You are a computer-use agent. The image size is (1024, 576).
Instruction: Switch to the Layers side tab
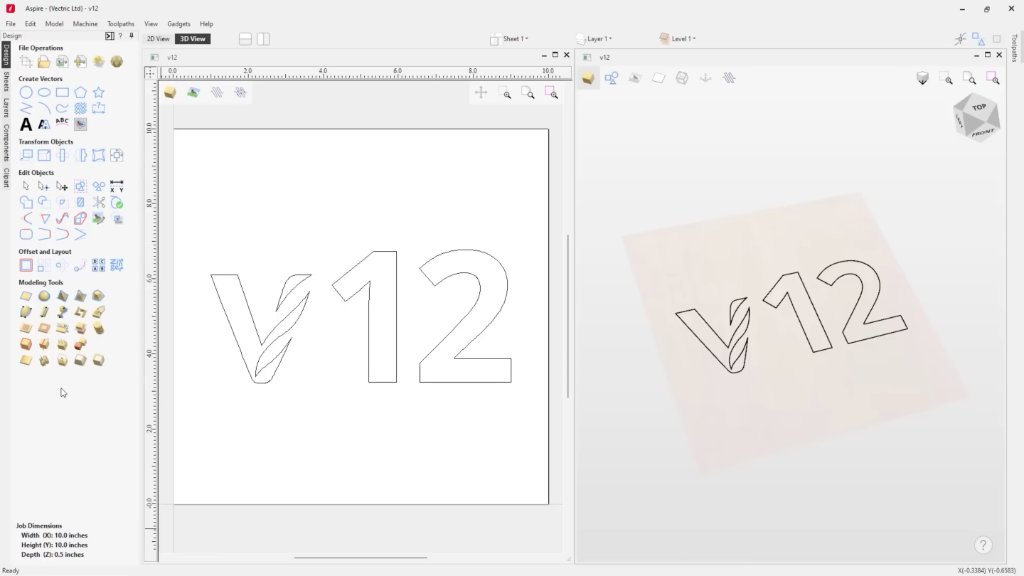pos(6,107)
